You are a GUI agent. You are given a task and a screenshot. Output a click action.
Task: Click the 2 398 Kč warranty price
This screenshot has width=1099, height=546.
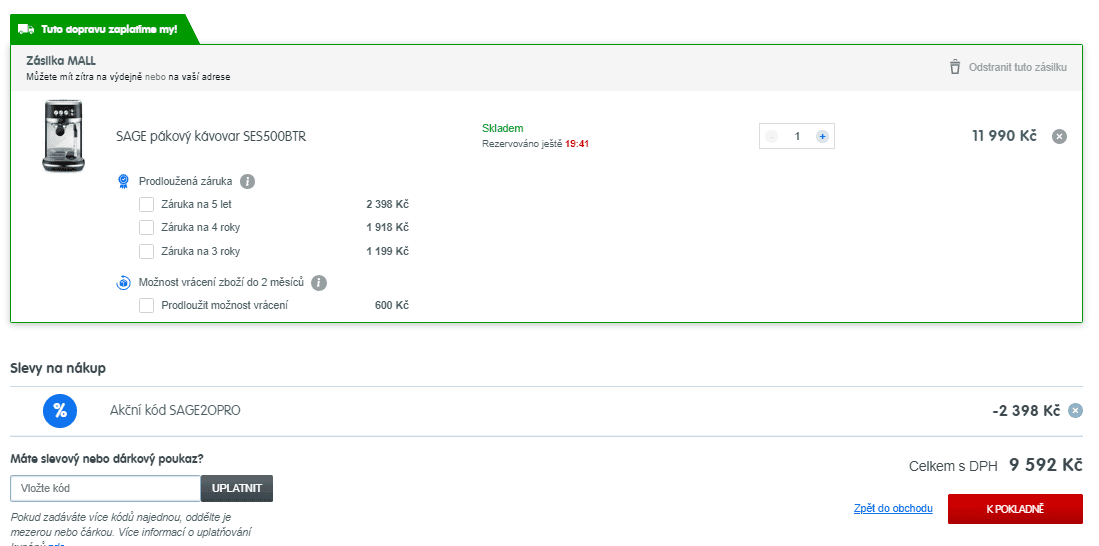[x=388, y=205]
